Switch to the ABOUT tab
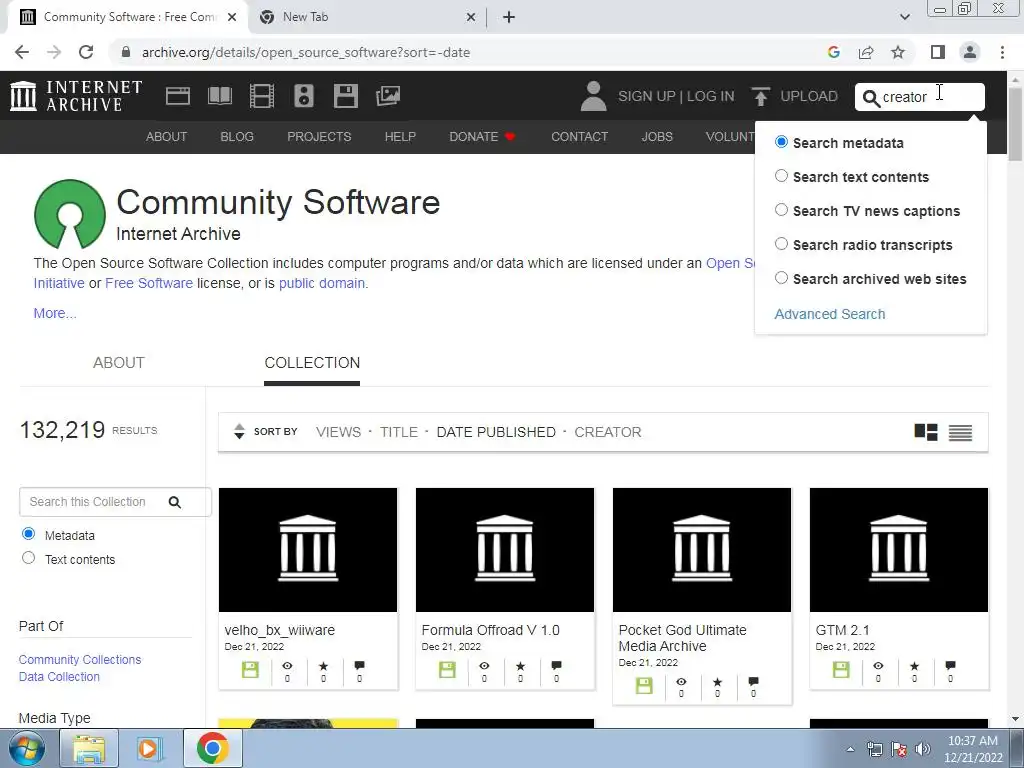1024x768 pixels. tap(118, 362)
